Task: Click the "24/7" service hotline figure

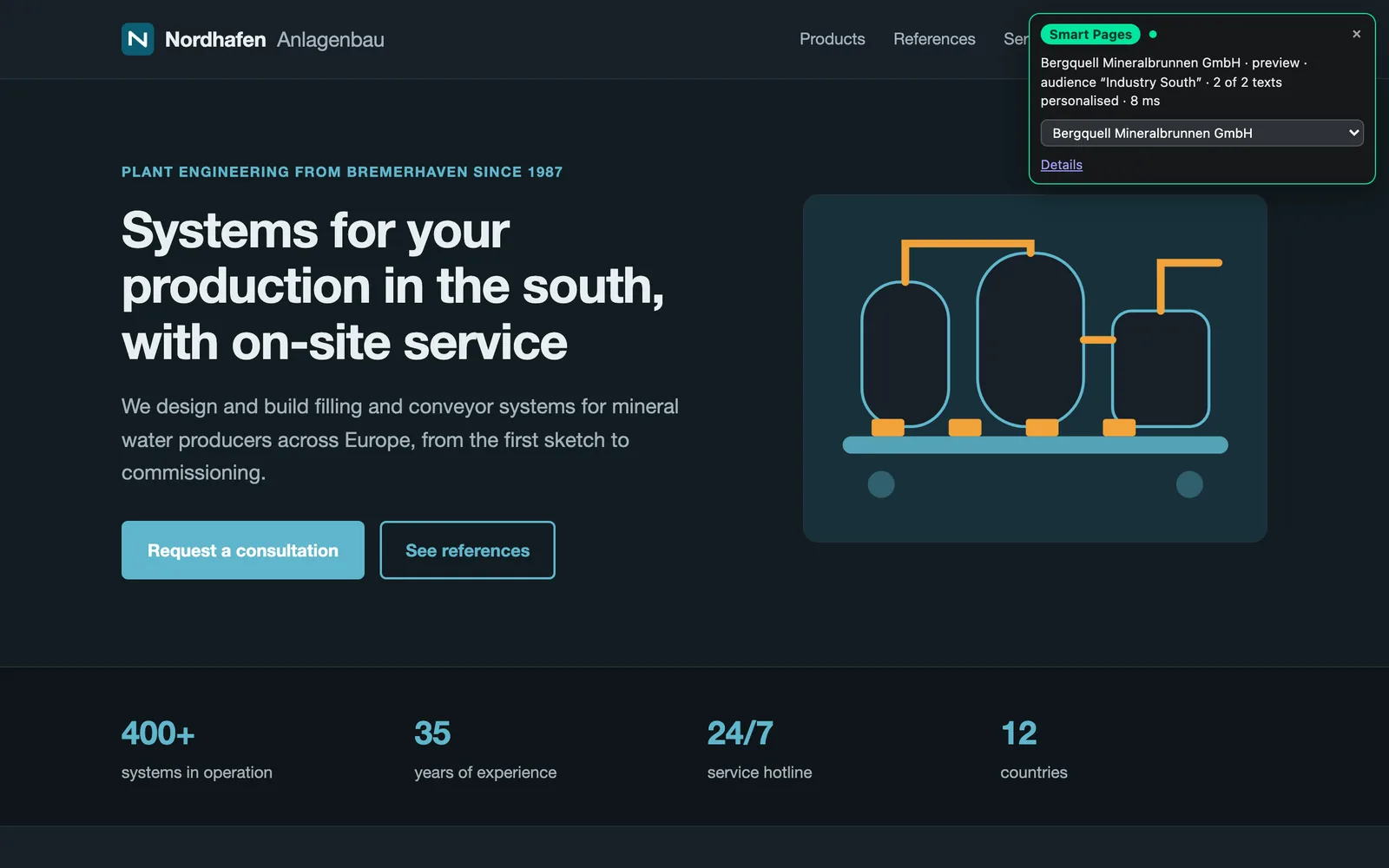Action: coord(740,733)
